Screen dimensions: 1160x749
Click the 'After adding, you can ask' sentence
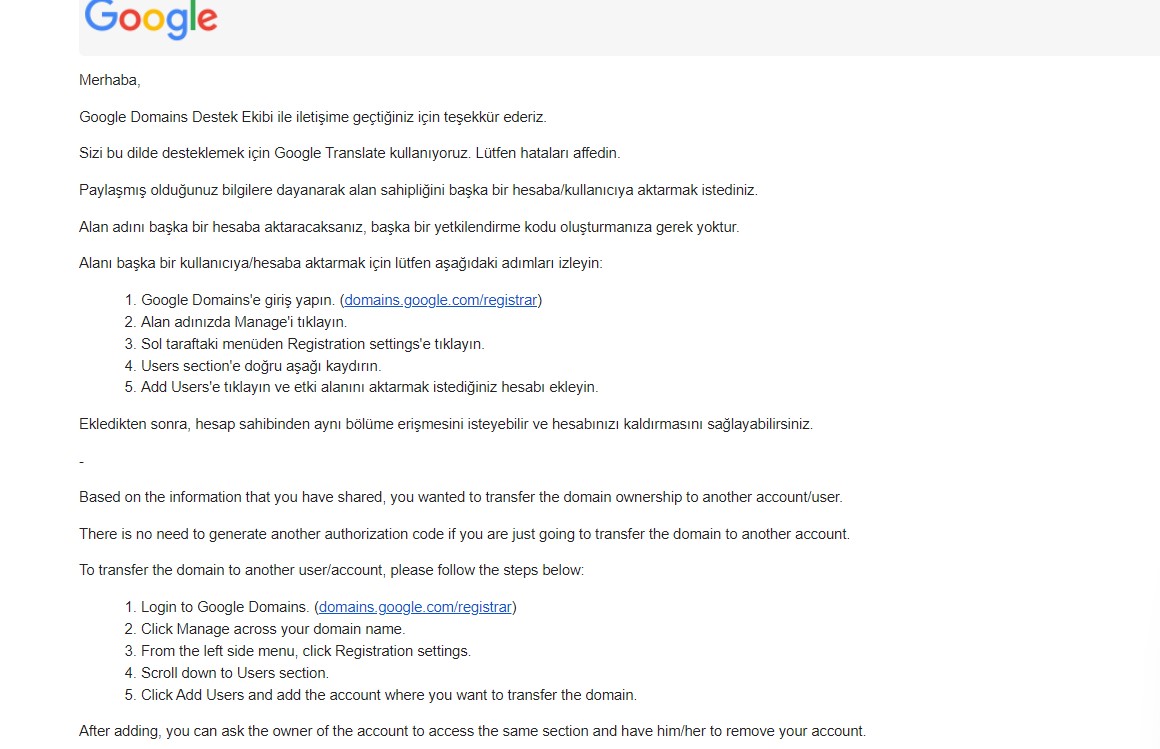pyautogui.click(x=473, y=731)
